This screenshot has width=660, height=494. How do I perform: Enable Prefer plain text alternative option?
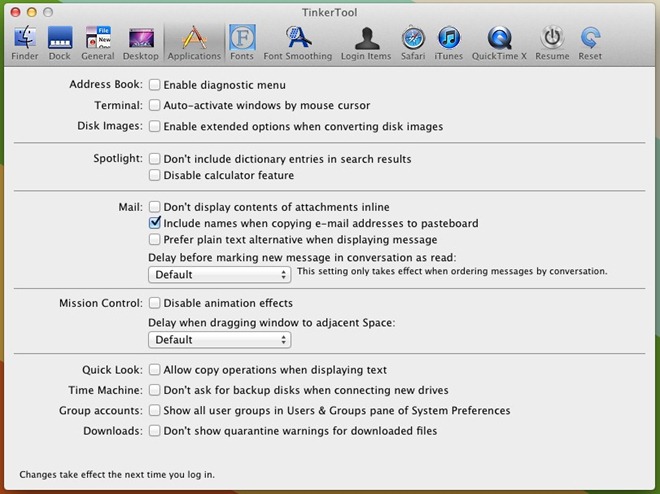[x=154, y=239]
